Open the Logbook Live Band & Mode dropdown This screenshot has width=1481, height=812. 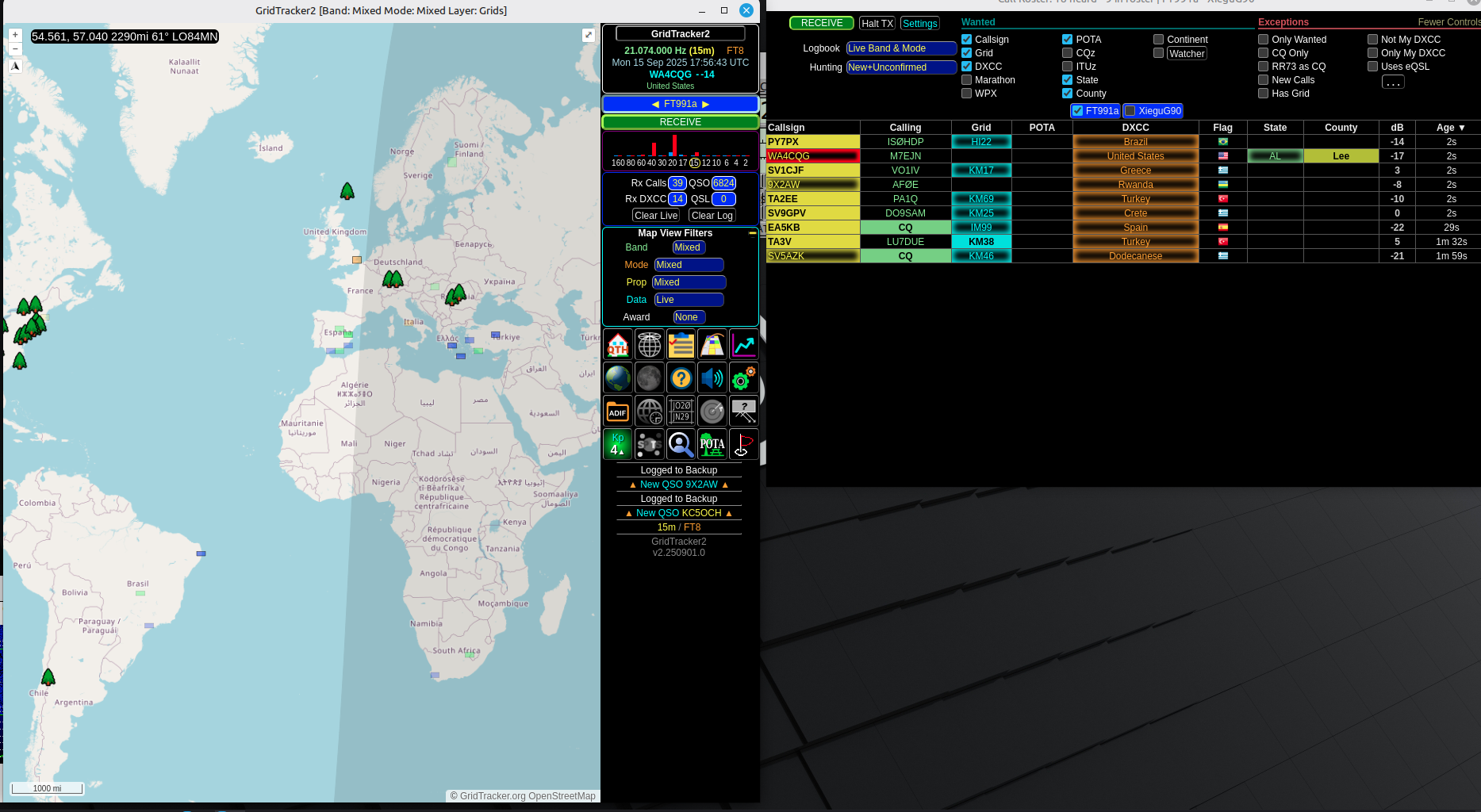900,48
